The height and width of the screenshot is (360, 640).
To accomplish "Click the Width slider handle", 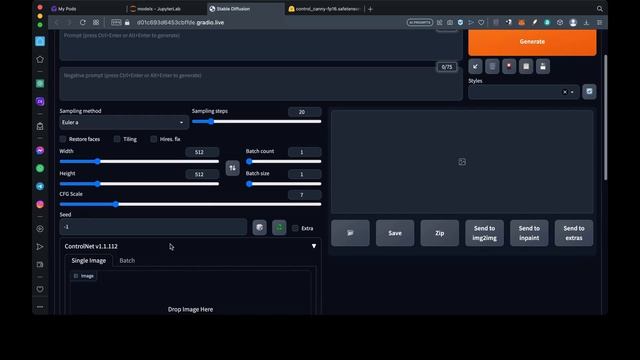I will (x=98, y=161).
